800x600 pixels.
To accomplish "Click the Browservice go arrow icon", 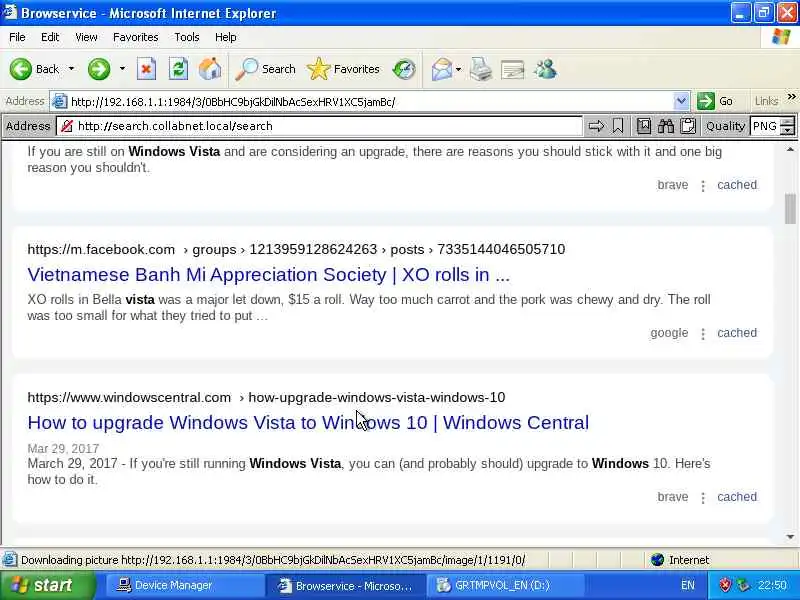I will [x=596, y=126].
